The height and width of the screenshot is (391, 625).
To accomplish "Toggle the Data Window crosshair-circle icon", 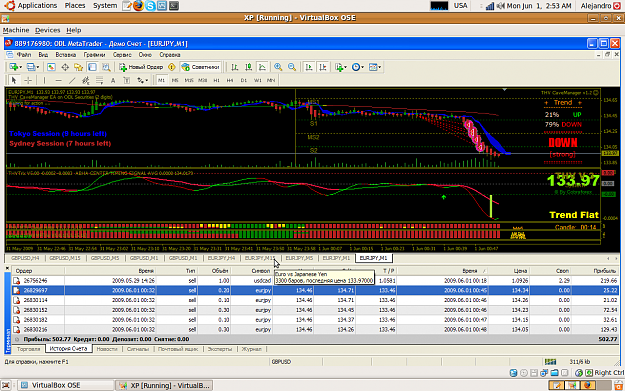I will (65, 67).
